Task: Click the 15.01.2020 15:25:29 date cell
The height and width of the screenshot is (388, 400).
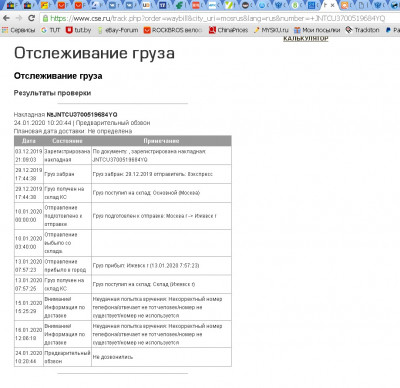Action: tap(29, 307)
